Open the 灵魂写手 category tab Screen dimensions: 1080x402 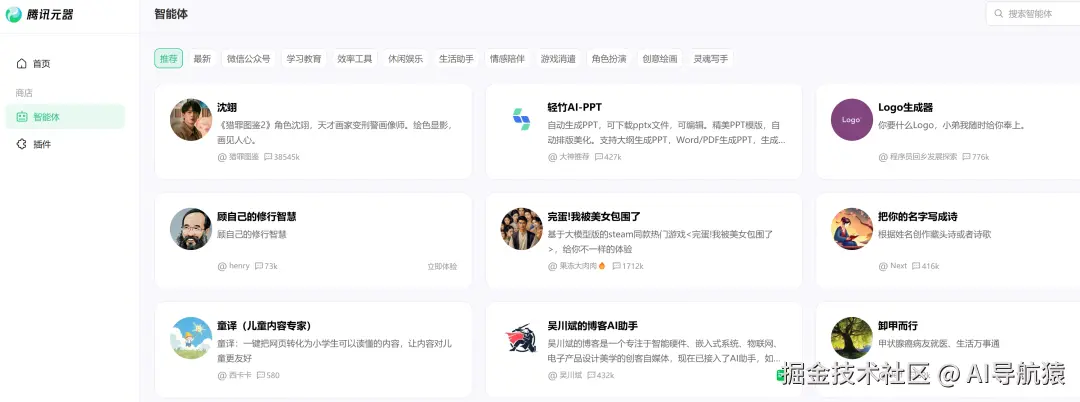[x=711, y=59]
